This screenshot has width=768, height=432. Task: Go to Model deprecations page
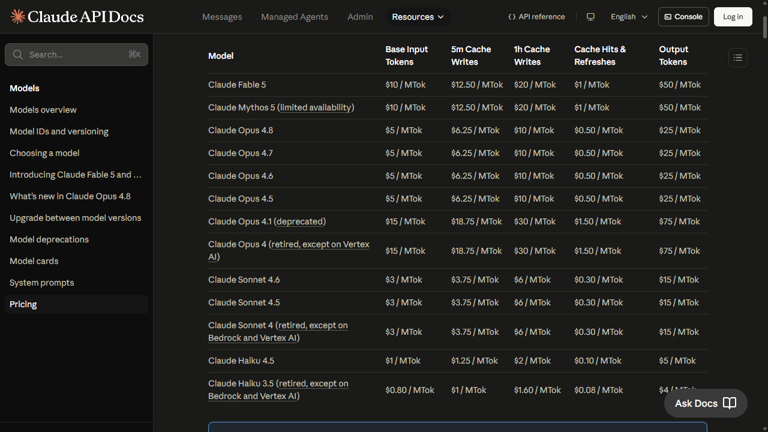[49, 239]
